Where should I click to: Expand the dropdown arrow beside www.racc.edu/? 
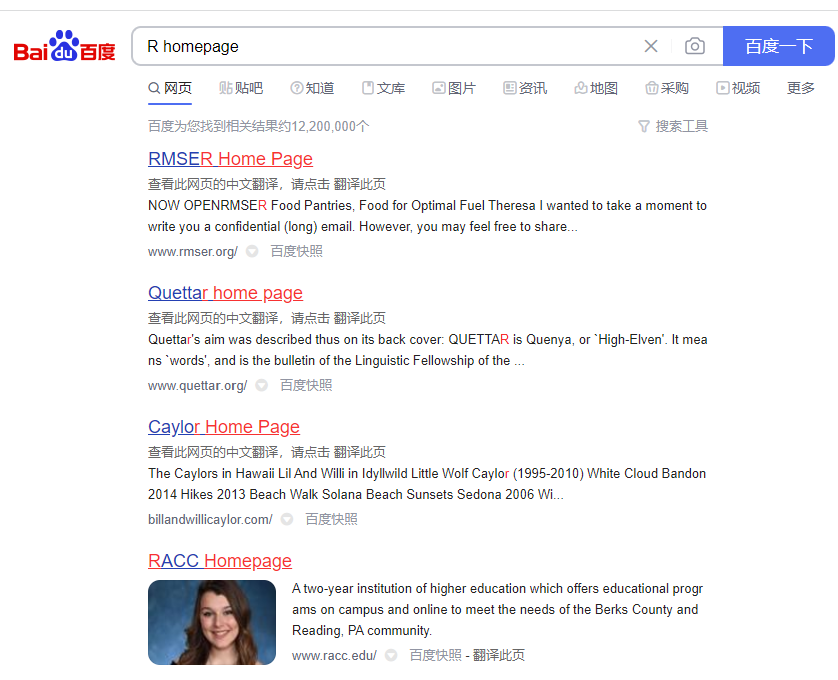click(391, 655)
